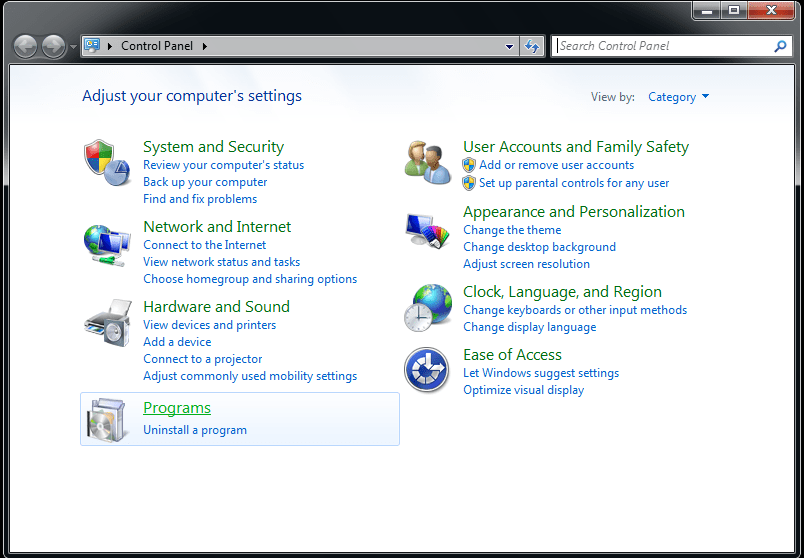Open Change display language
Screen dimensions: 804x558
[x=530, y=327]
